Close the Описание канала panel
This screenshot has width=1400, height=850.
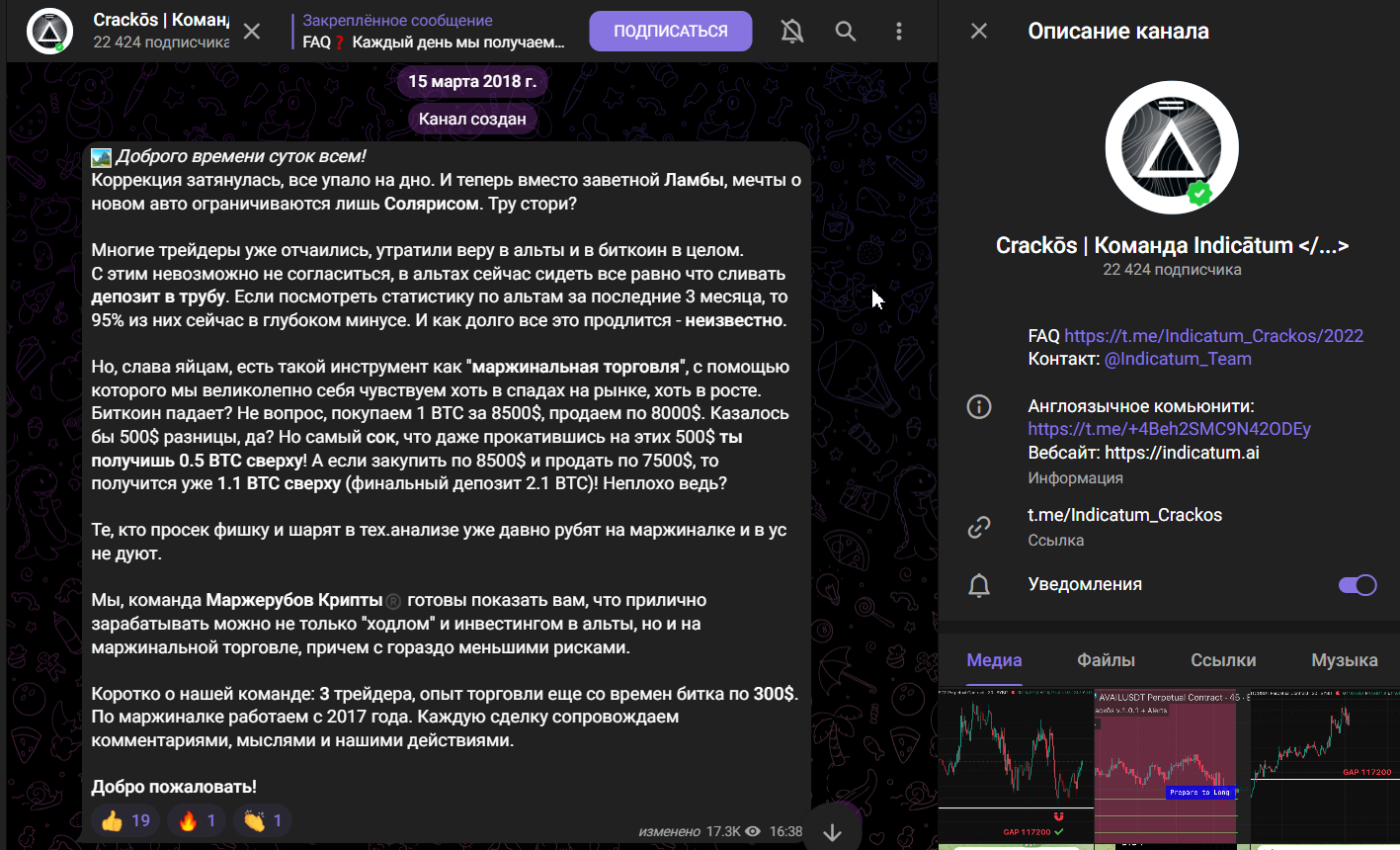pos(979,32)
